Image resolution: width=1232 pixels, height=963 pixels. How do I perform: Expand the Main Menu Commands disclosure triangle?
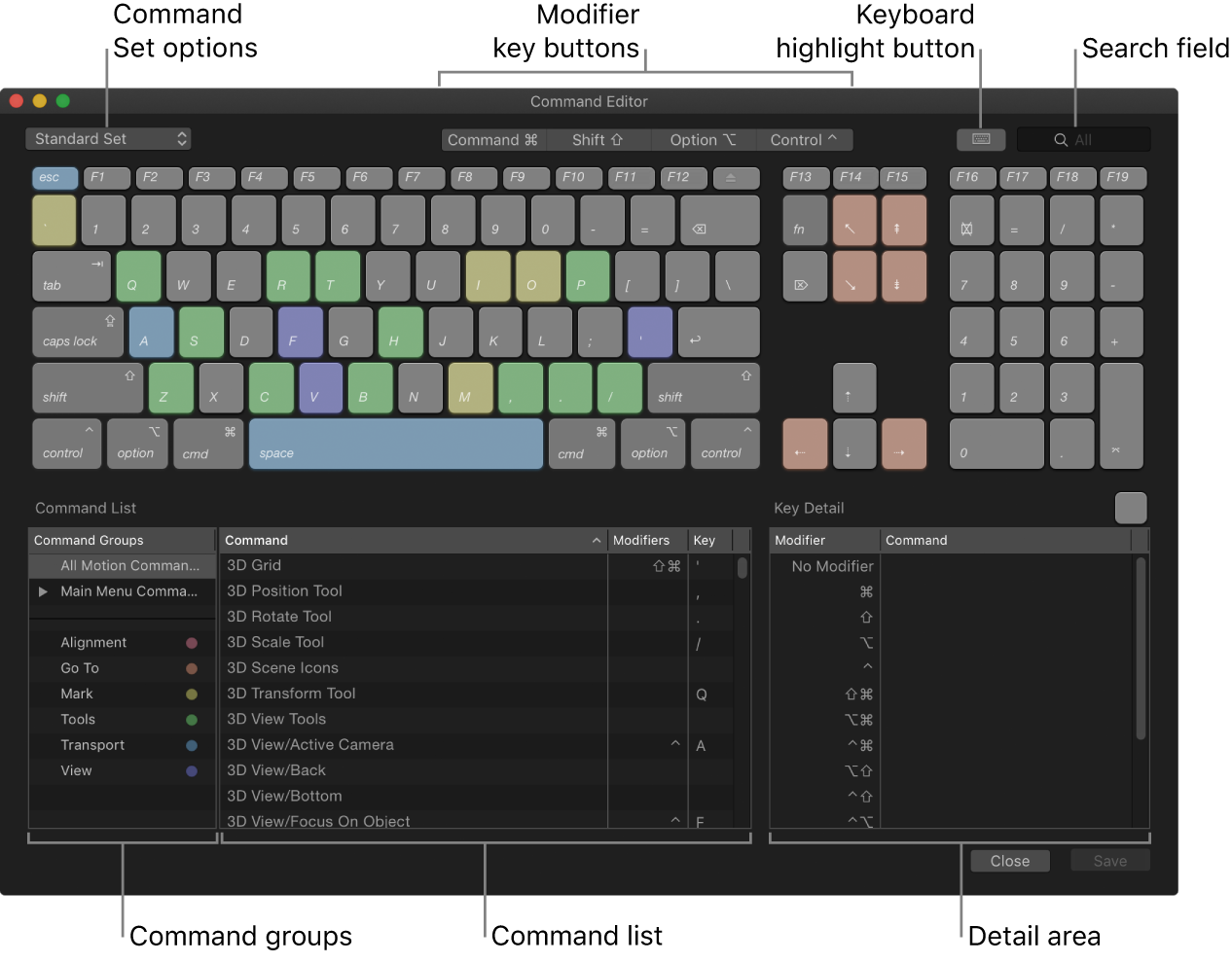[x=42, y=590]
